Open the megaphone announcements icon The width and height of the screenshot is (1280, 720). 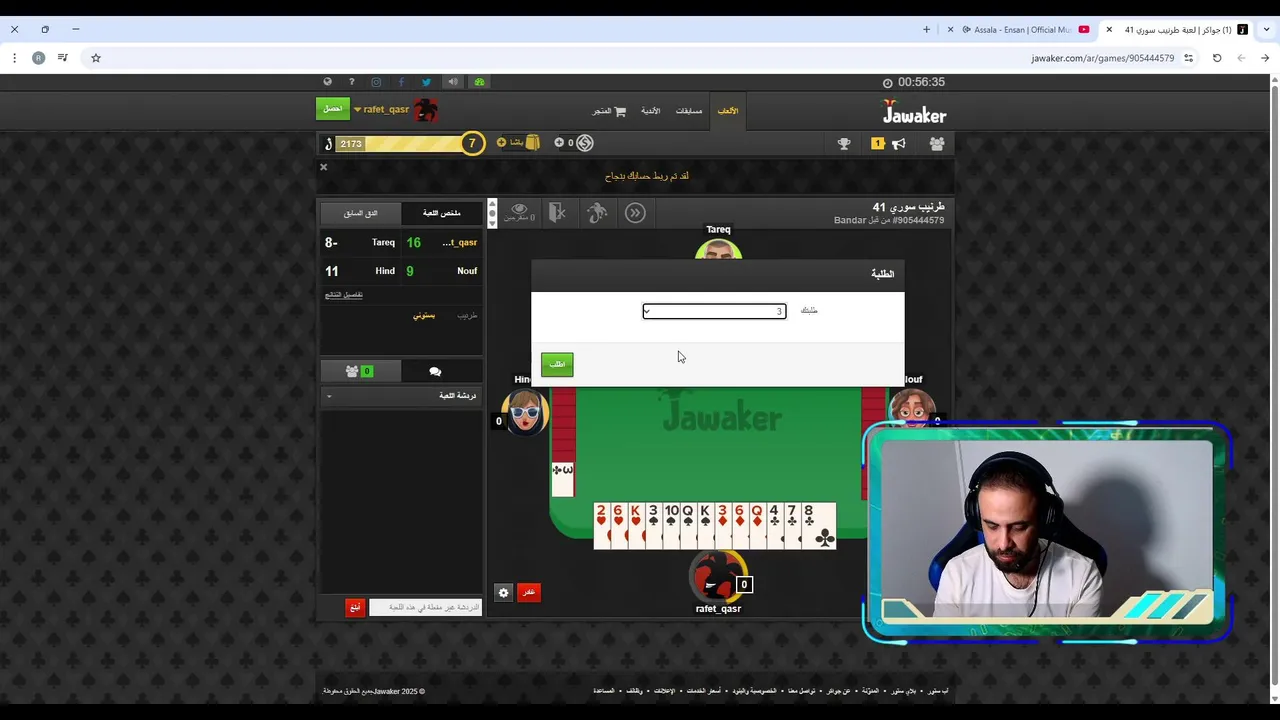click(899, 144)
